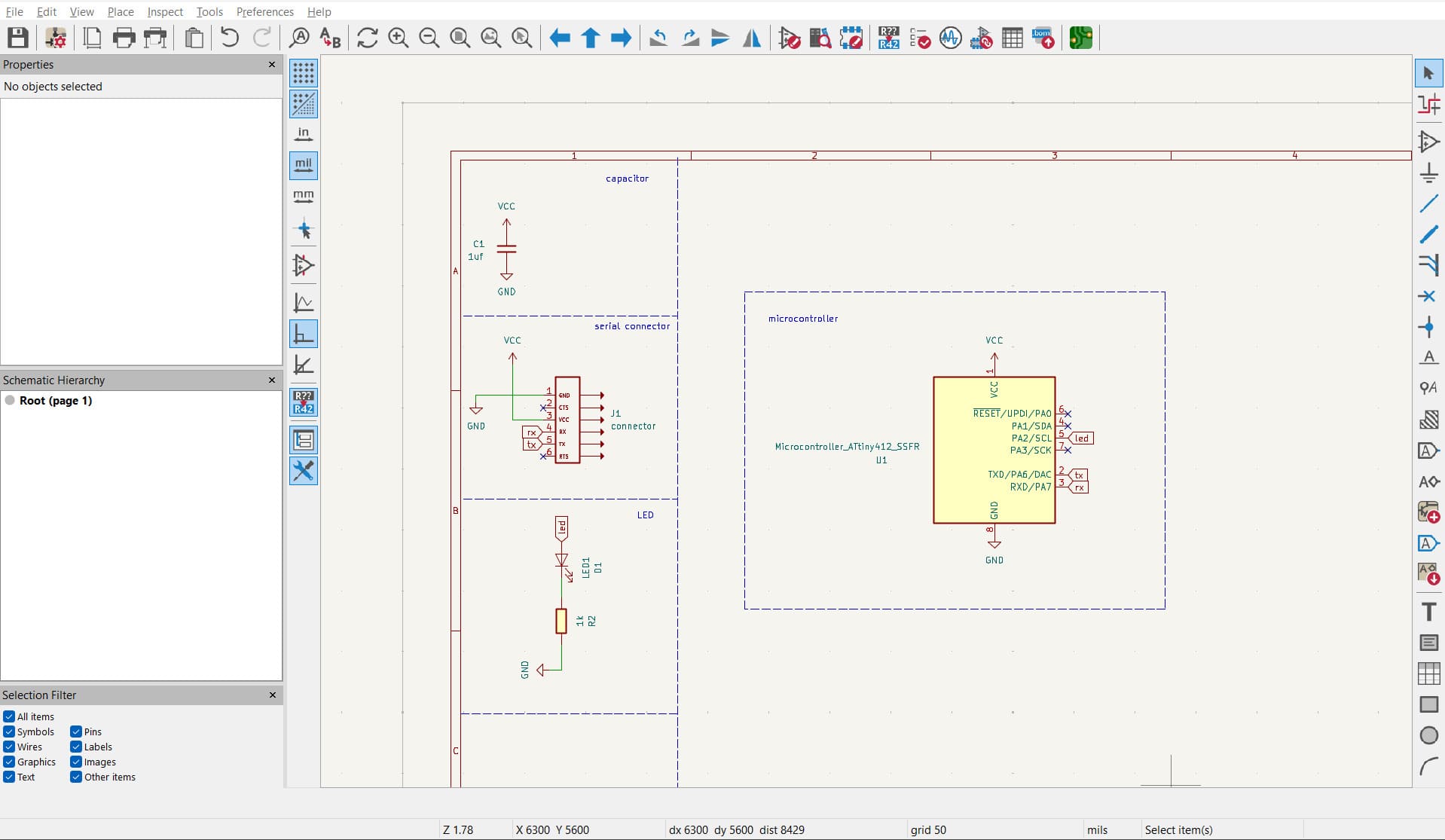The width and height of the screenshot is (1445, 840).
Task: Select the Text tool
Action: pos(1429,612)
